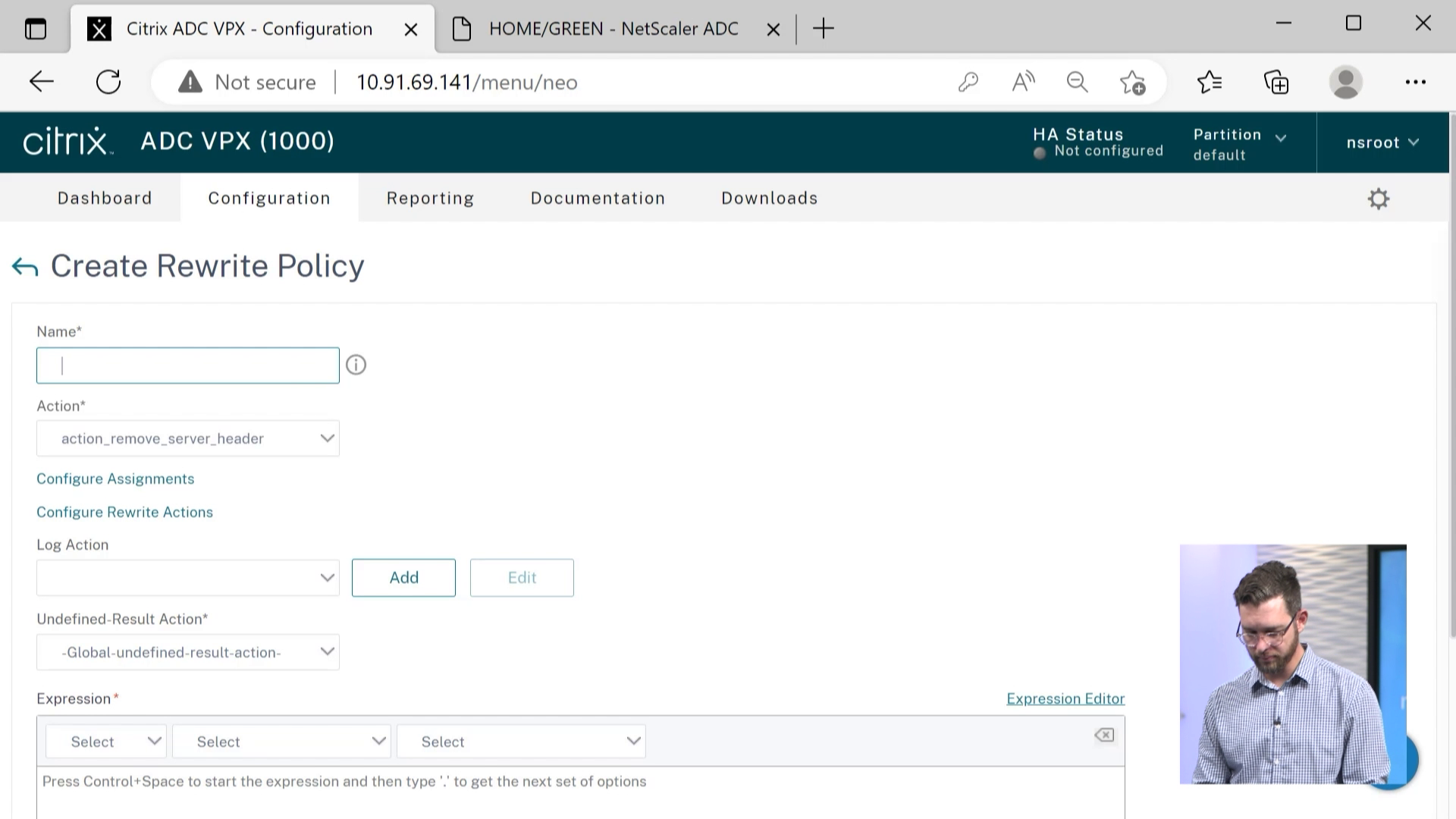Click the saved passwords key icon
Viewport: 1456px width, 819px height.
pos(968,82)
